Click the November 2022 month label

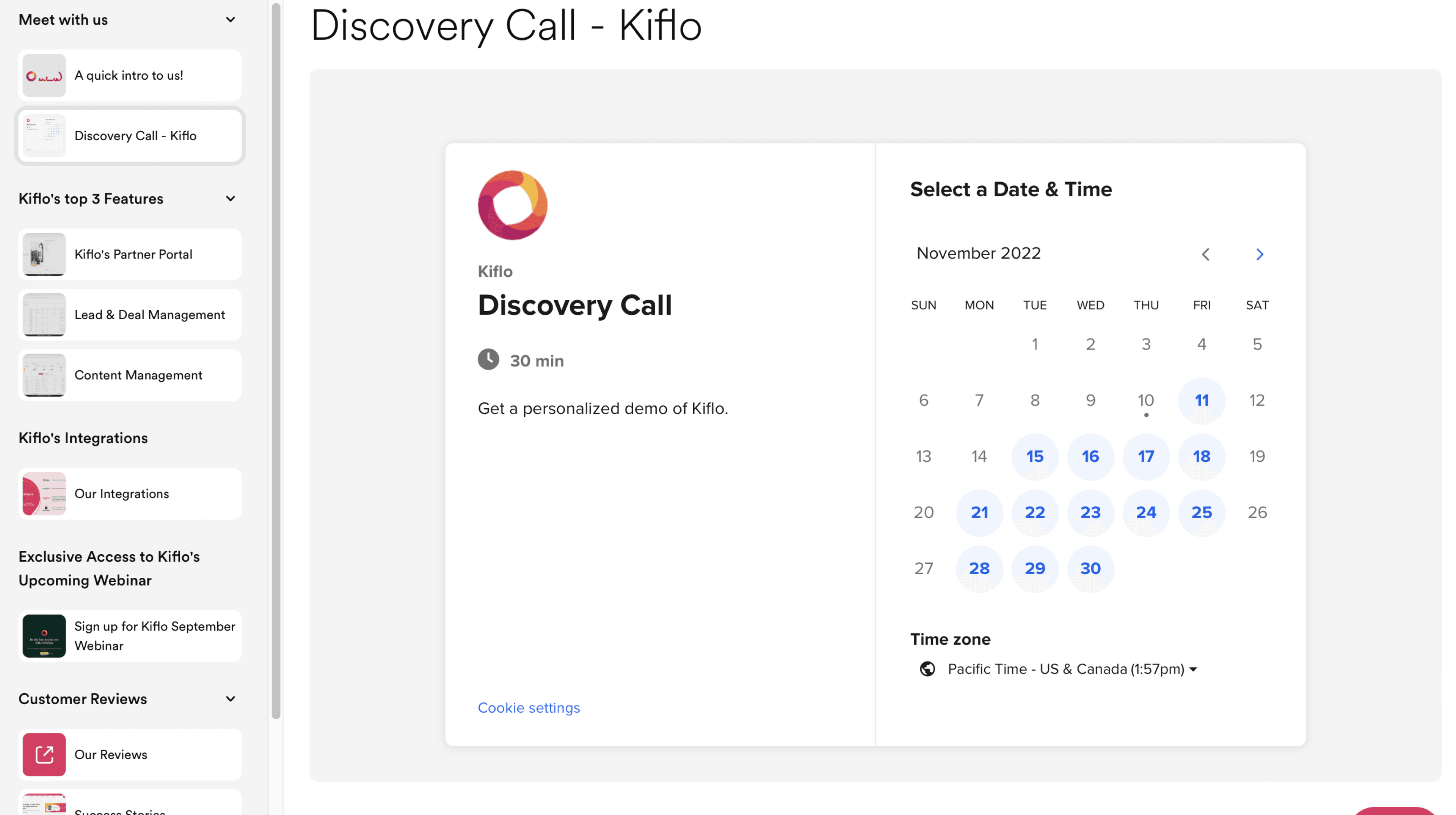point(979,253)
